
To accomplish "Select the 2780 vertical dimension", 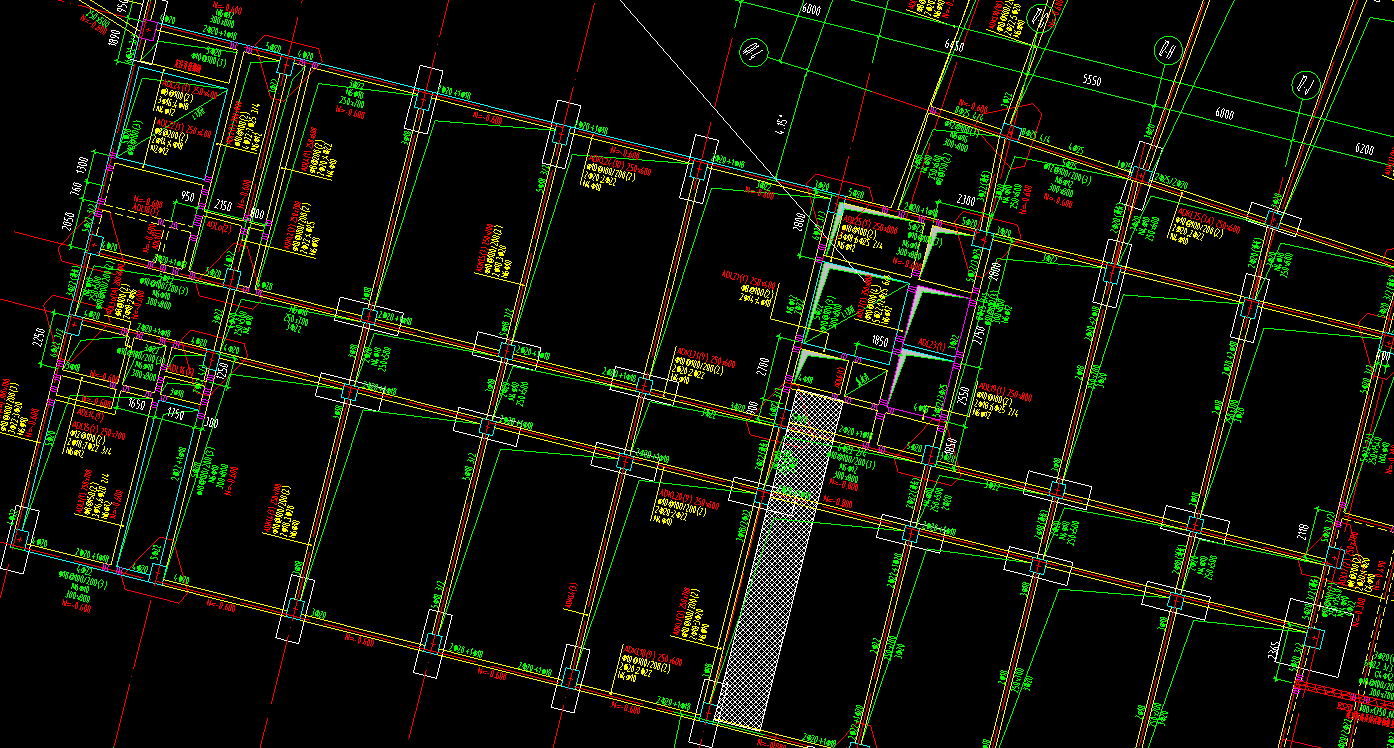I will tap(763, 367).
